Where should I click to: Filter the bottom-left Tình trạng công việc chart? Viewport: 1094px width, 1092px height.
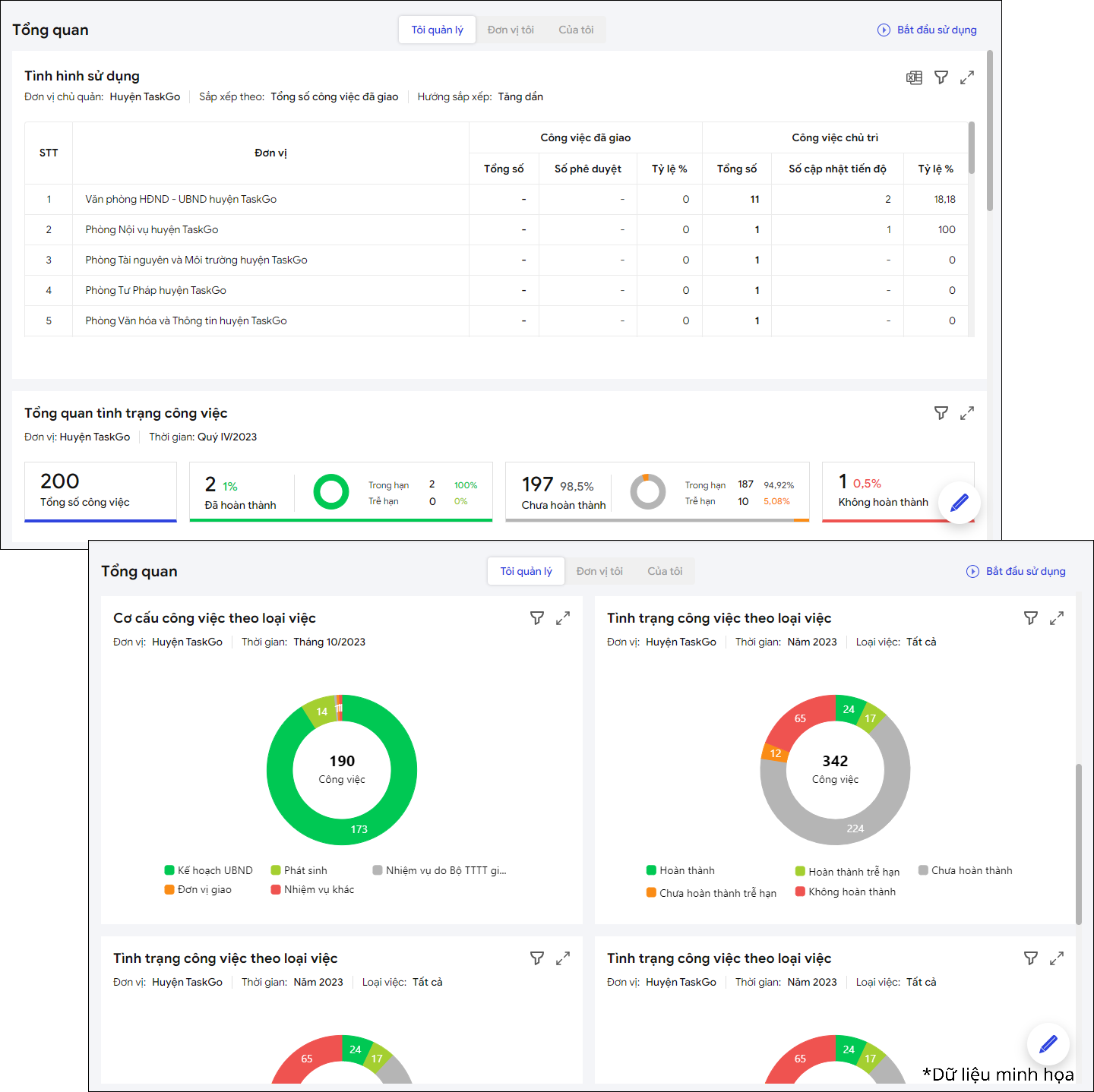(x=537, y=958)
